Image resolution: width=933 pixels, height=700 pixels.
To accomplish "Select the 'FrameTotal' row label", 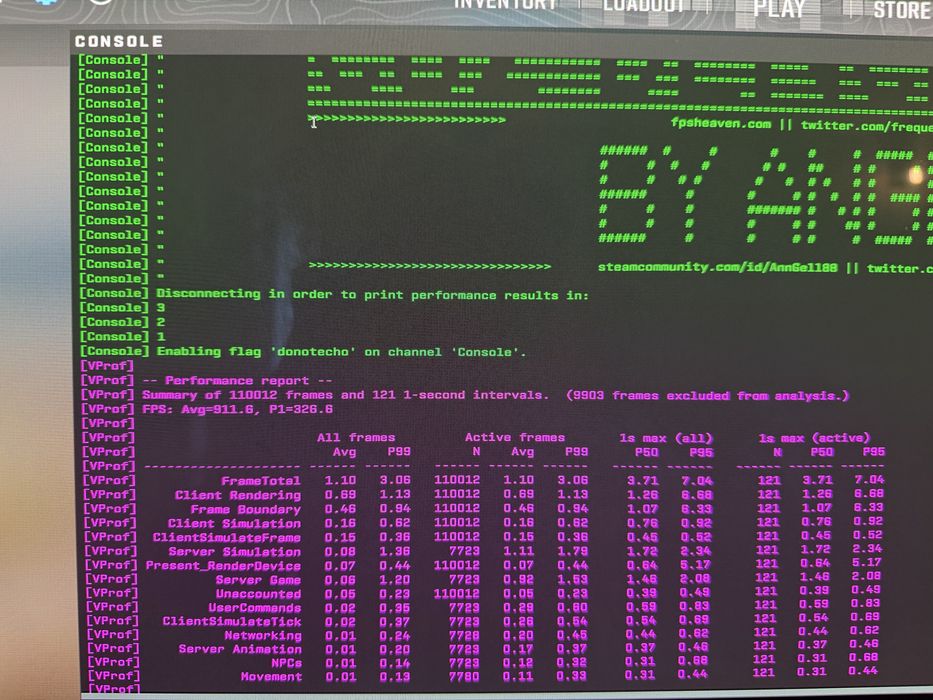I will tap(261, 480).
